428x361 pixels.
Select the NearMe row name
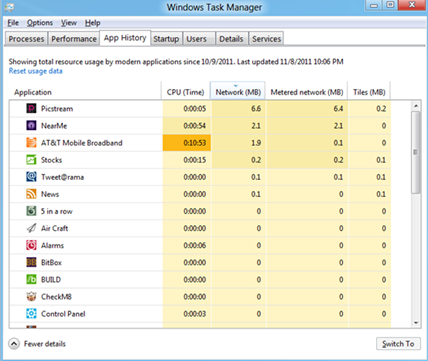[54, 126]
